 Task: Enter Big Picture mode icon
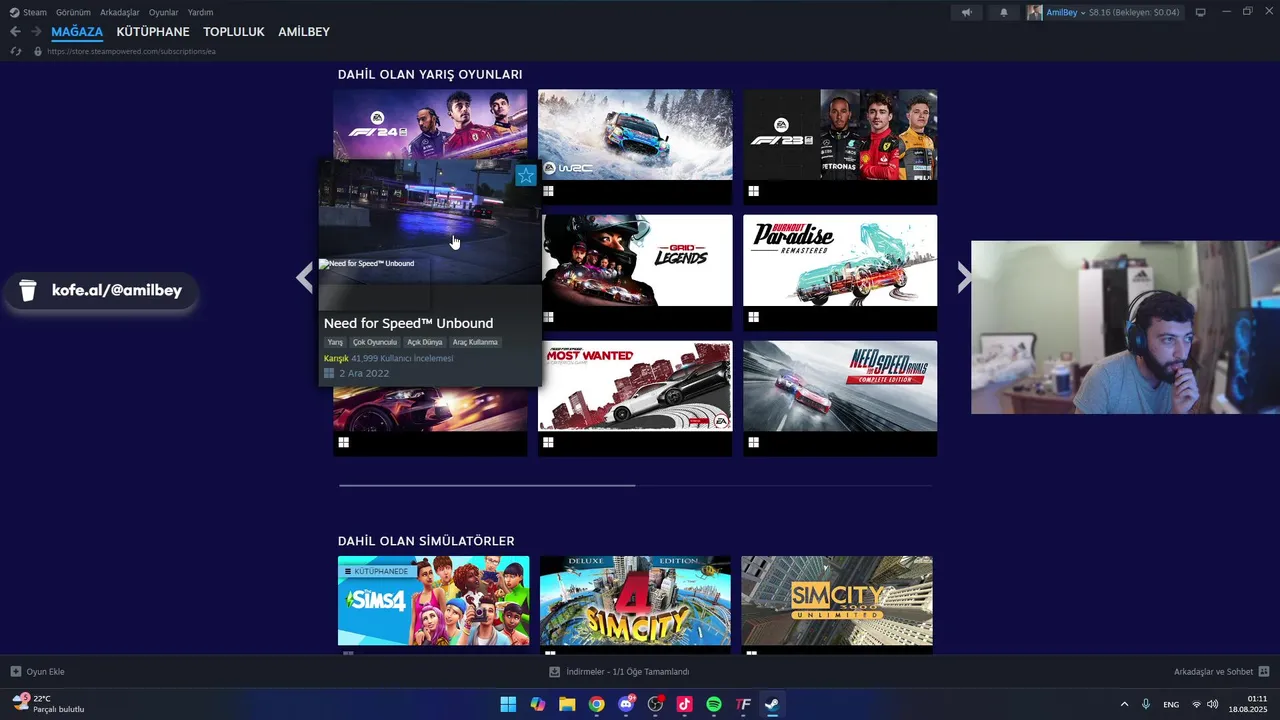pos(1201,12)
